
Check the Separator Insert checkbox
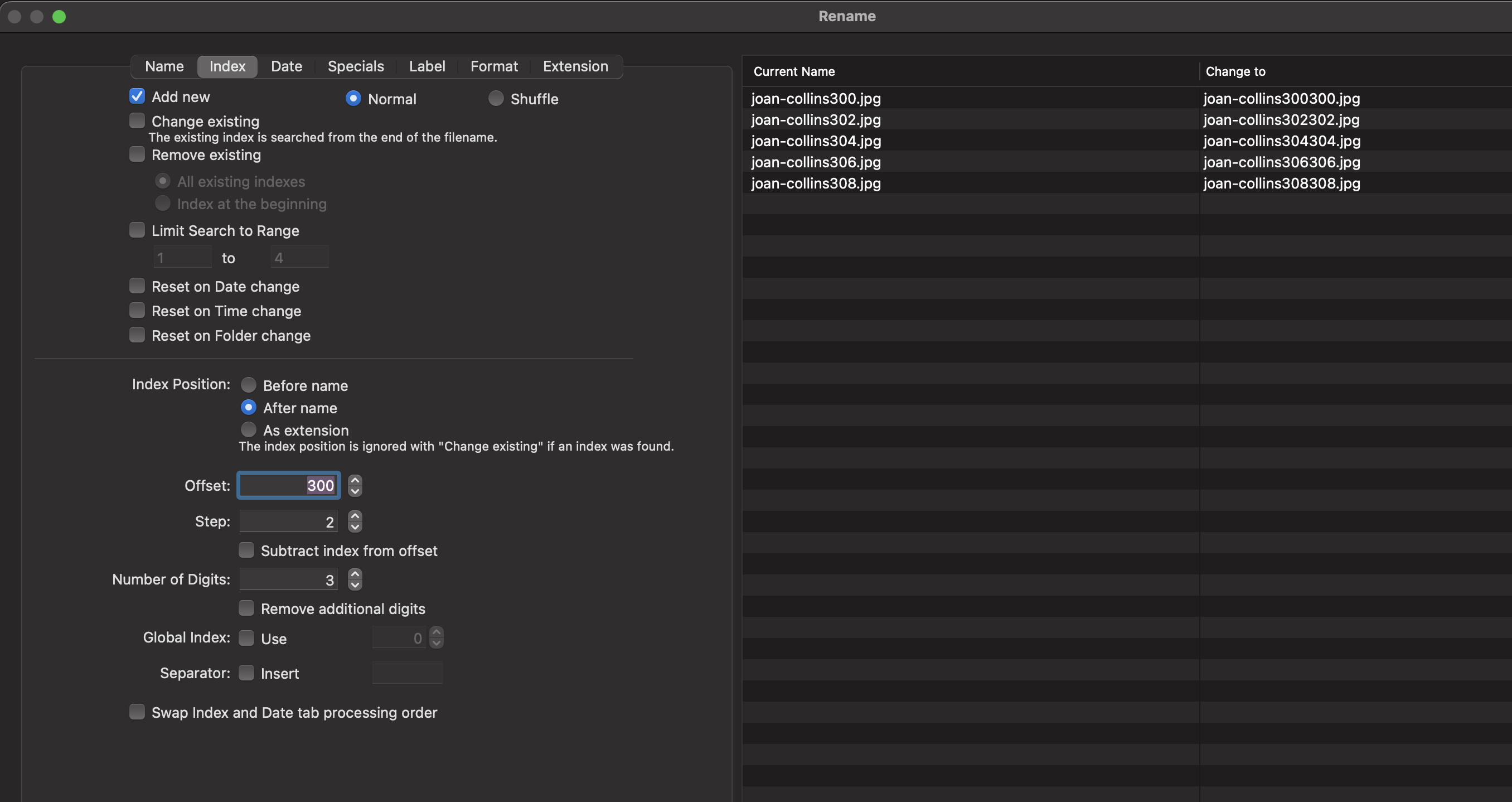(x=246, y=673)
